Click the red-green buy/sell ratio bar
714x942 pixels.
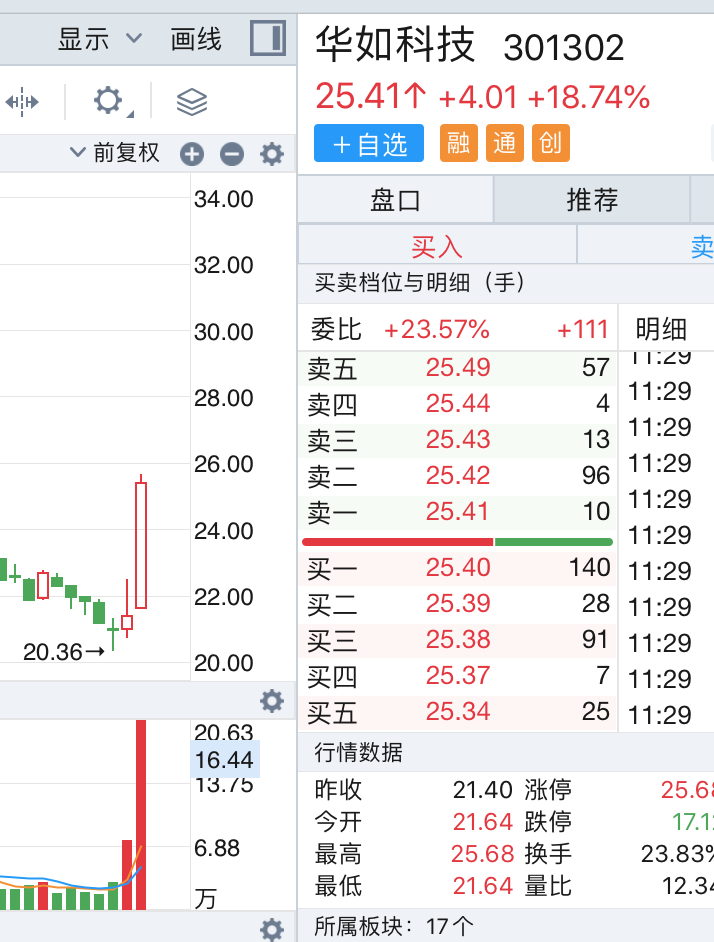coord(459,541)
